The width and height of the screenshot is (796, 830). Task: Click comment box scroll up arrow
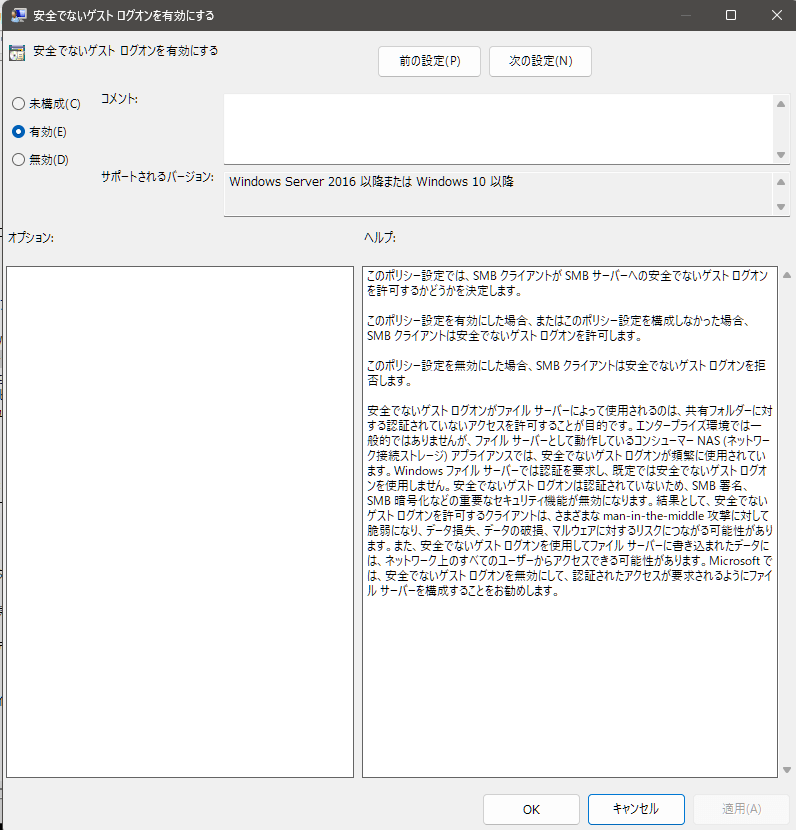(781, 104)
